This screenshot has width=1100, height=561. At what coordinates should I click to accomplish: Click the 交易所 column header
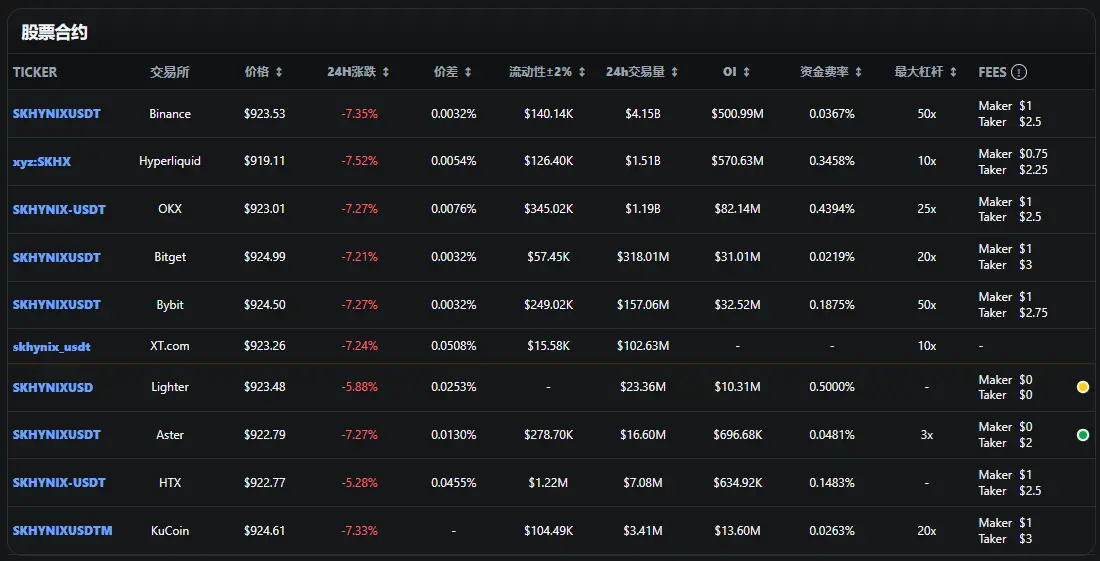click(x=170, y=72)
